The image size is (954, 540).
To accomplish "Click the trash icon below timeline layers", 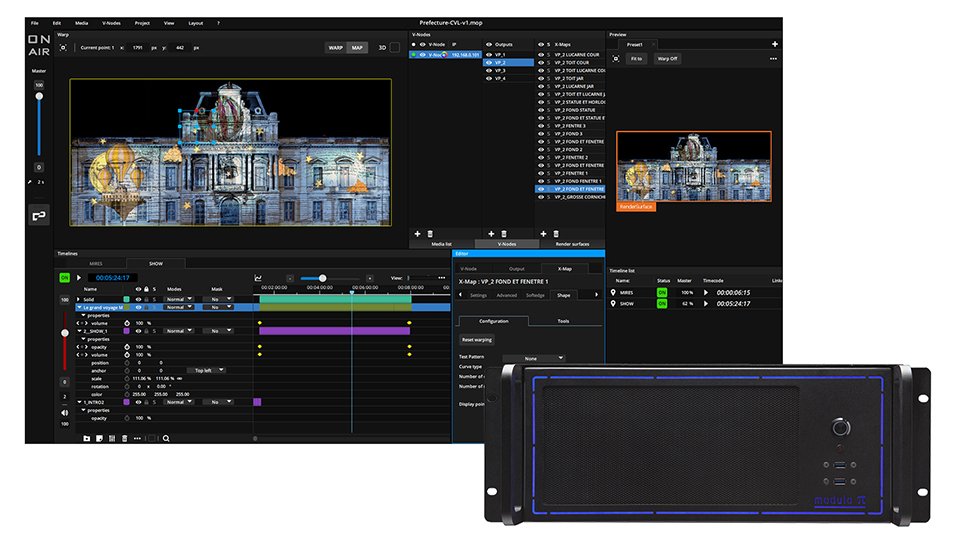I will 125,438.
